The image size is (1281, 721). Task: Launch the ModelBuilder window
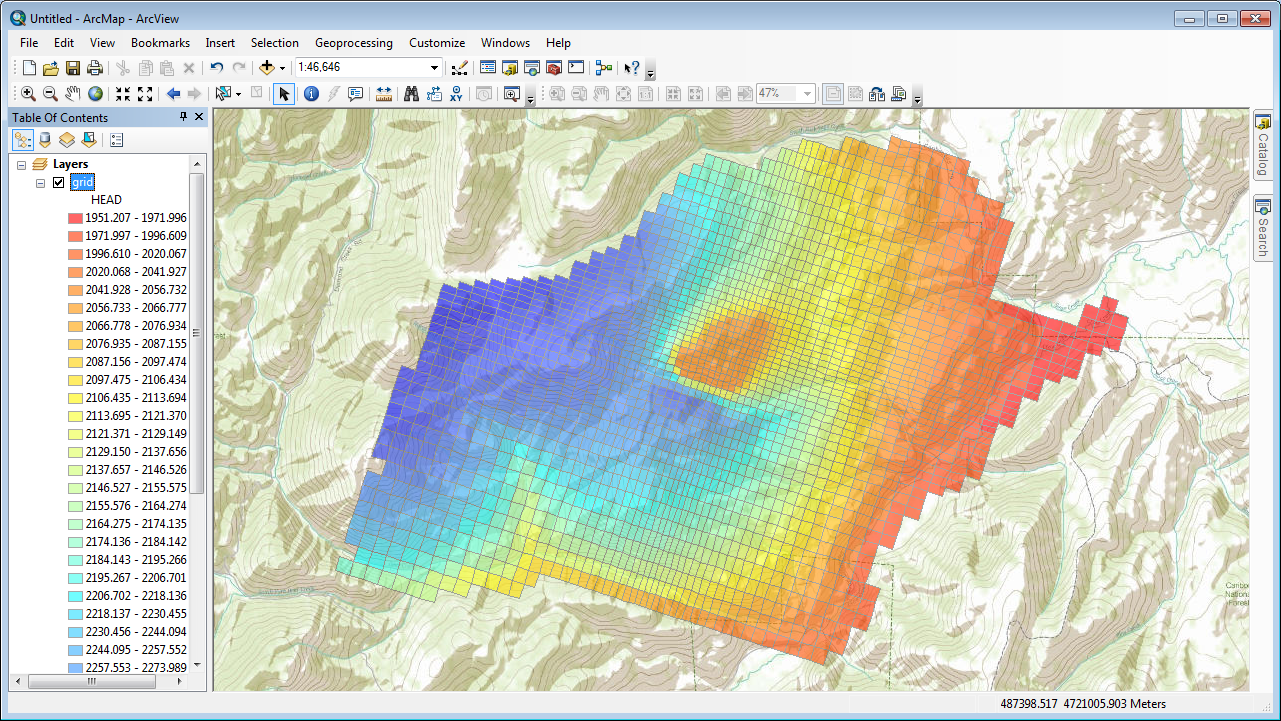(x=603, y=68)
